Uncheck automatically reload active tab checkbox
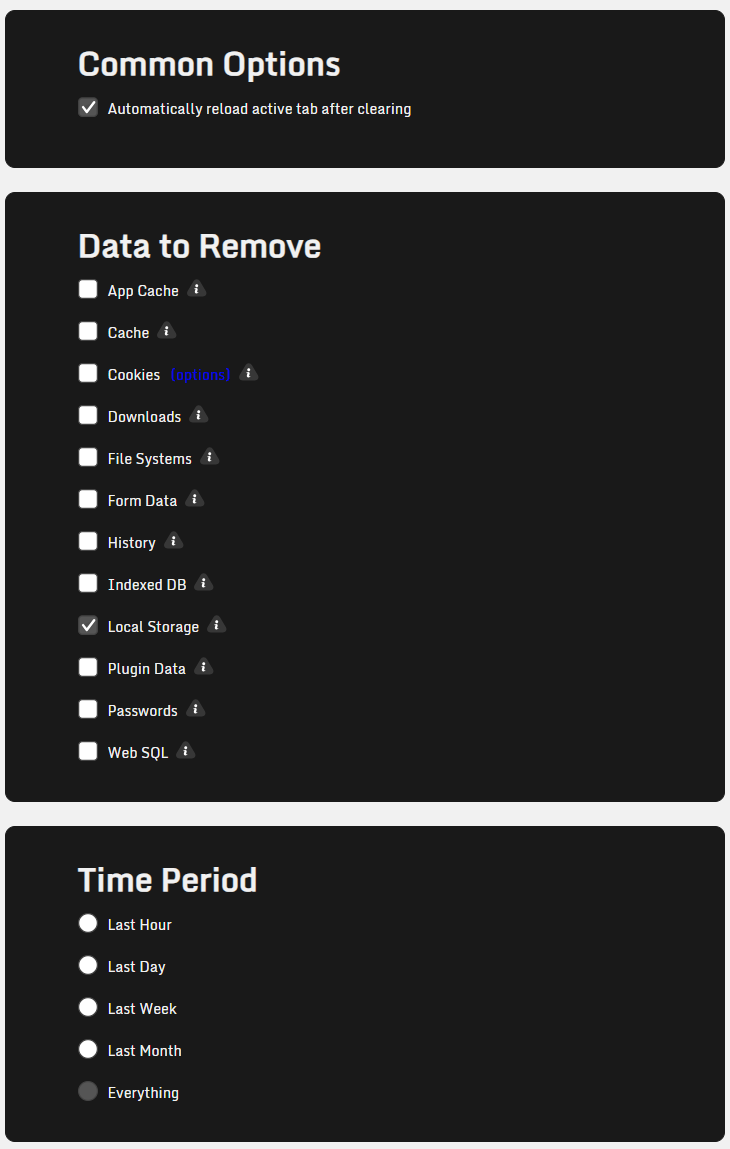The width and height of the screenshot is (730, 1149). 88,107
